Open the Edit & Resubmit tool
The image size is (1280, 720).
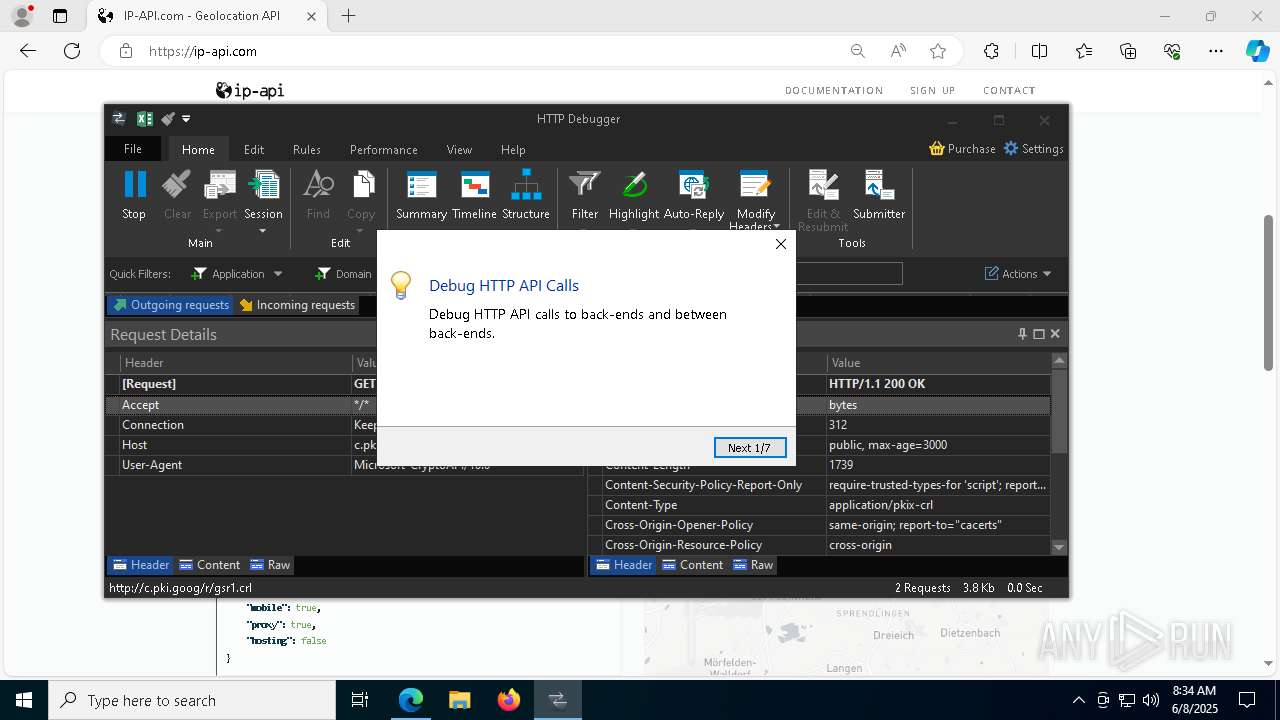pos(823,200)
